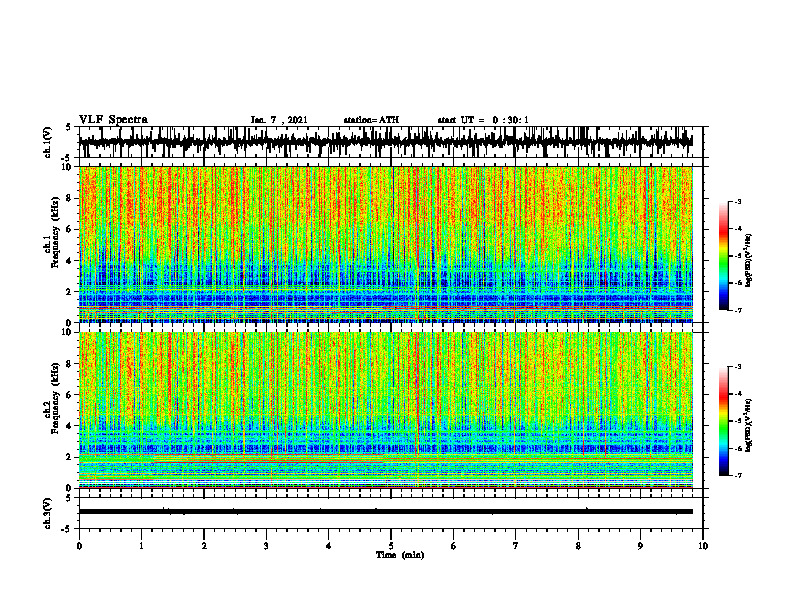Click the time axis tick label 7
792x612 pixels.
click(516, 546)
